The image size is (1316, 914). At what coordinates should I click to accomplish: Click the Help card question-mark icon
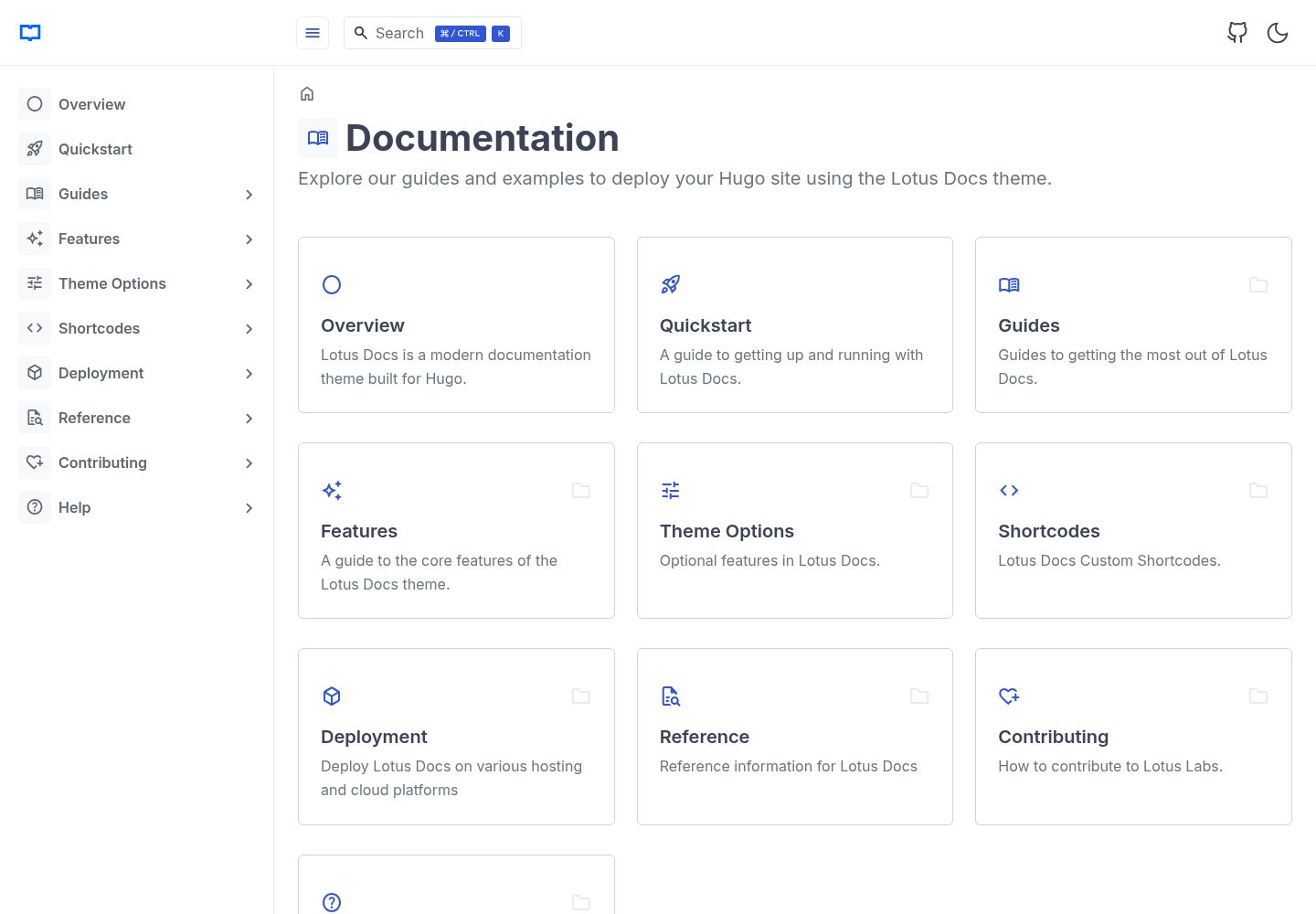tap(332, 902)
